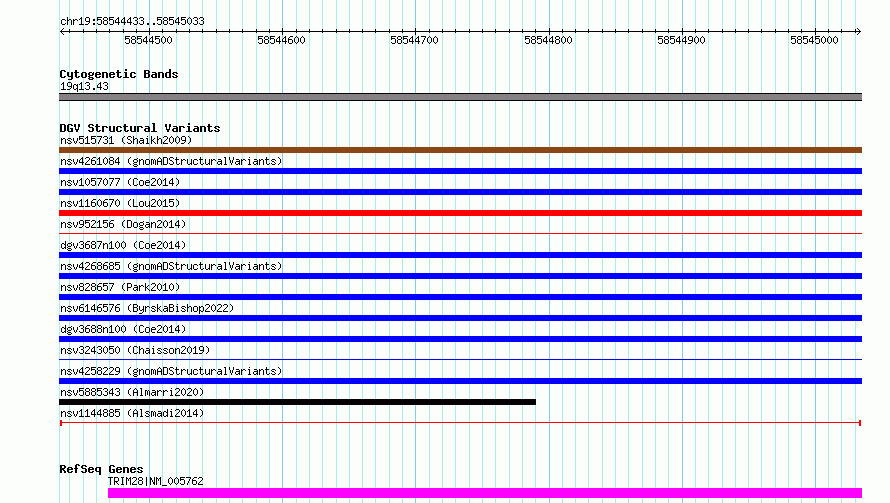The width and height of the screenshot is (890, 503).
Task: Open the DGV Structural Variants track title
Action: pyautogui.click(x=140, y=128)
